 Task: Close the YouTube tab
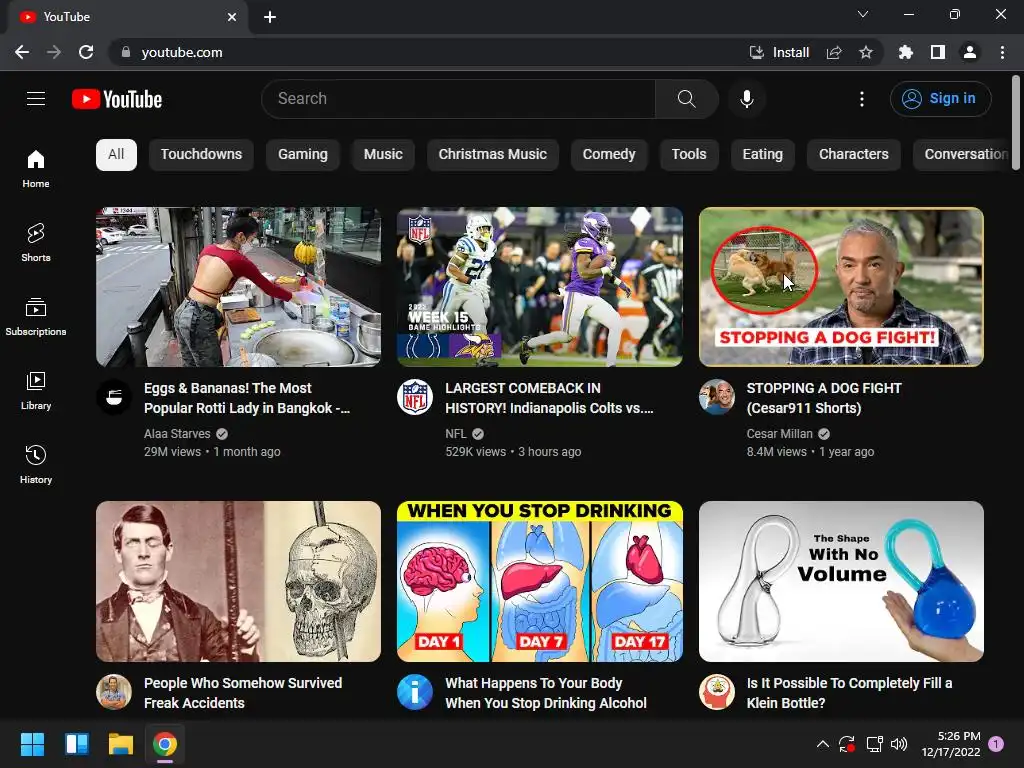232,17
